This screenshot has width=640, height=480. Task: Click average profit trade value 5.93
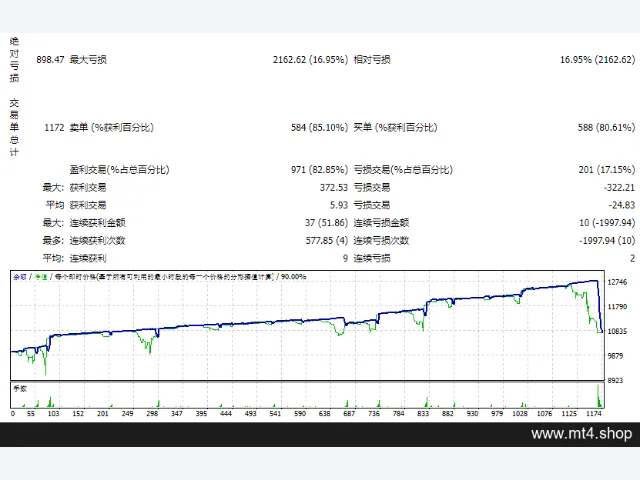coord(339,205)
